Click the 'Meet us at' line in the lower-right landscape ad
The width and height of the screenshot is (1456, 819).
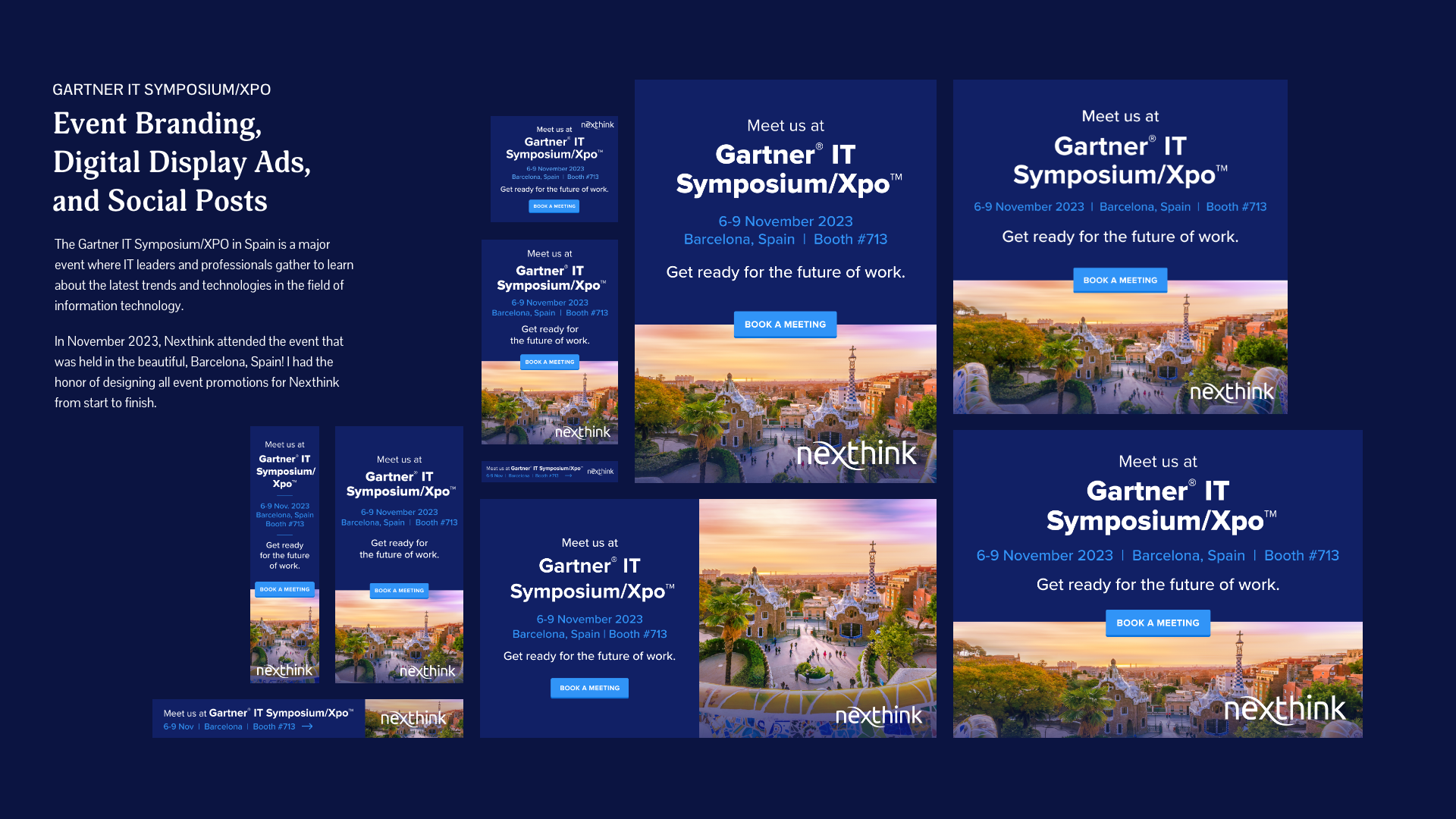coord(1157,461)
